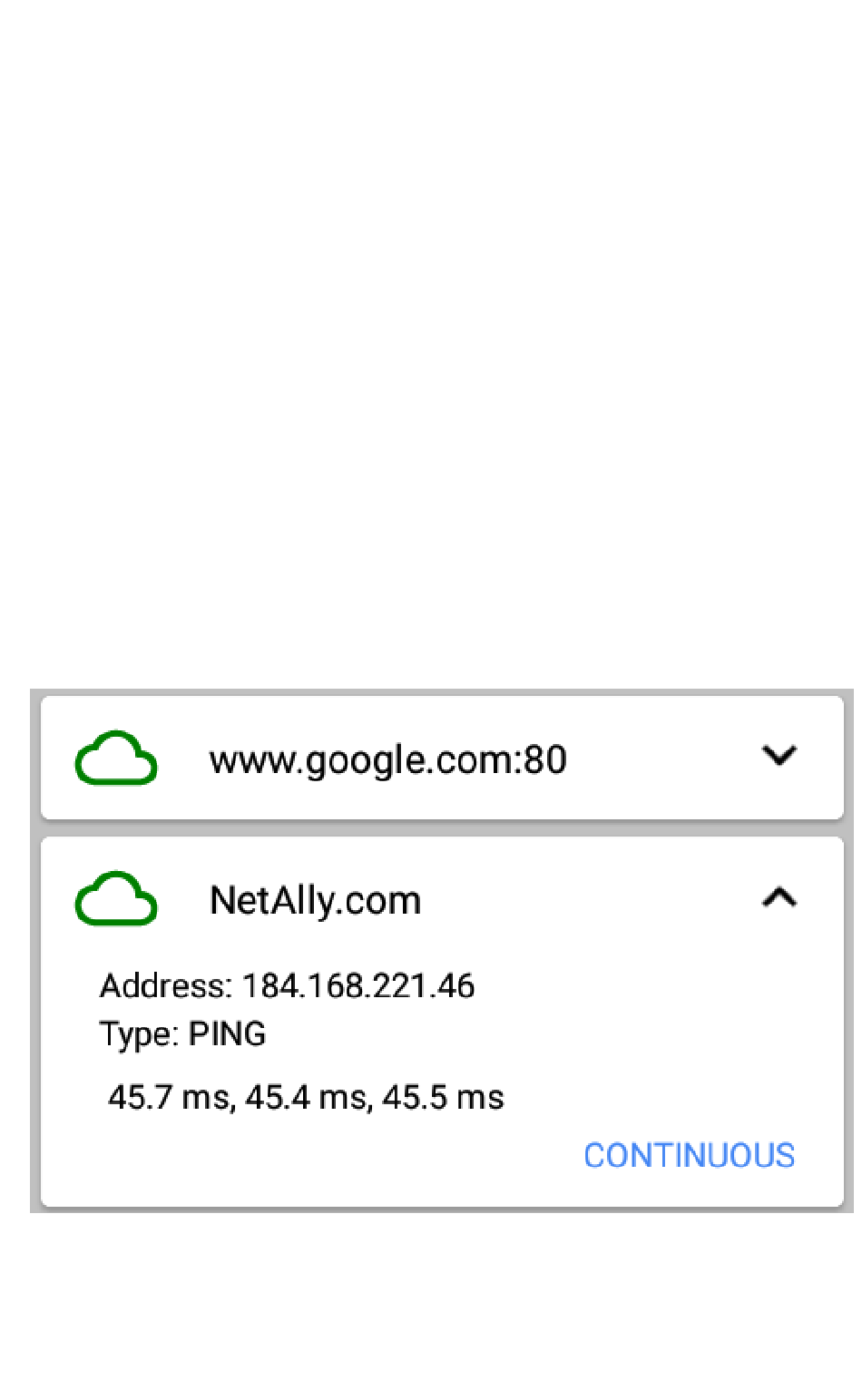Click the Address label in the NetAlly.com details

pyautogui.click(x=166, y=985)
